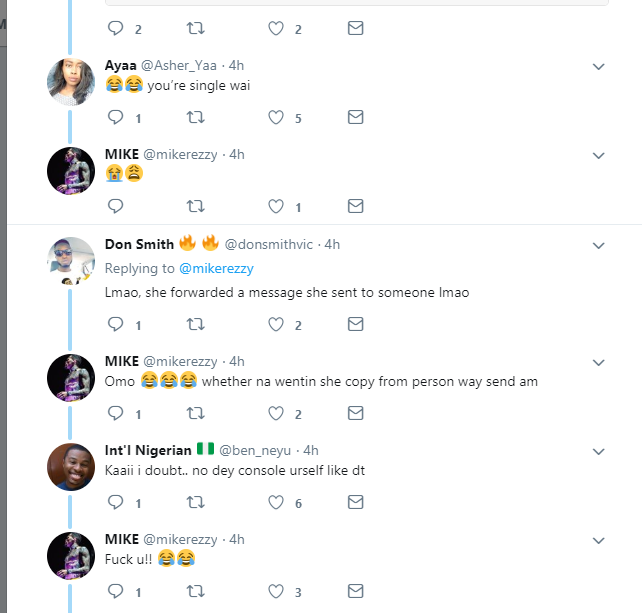The height and width of the screenshot is (613, 642).
Task: Click Ayaa's profile avatar
Action: point(71,82)
